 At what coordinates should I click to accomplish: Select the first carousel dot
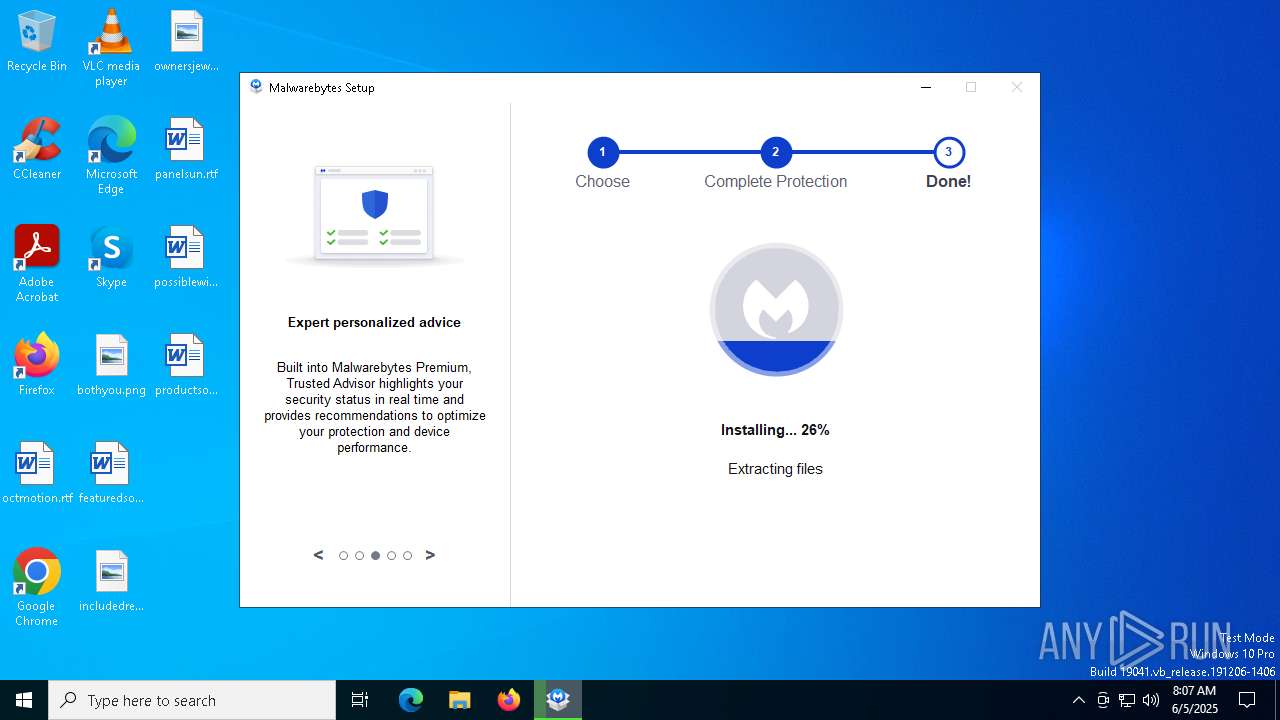pos(343,556)
